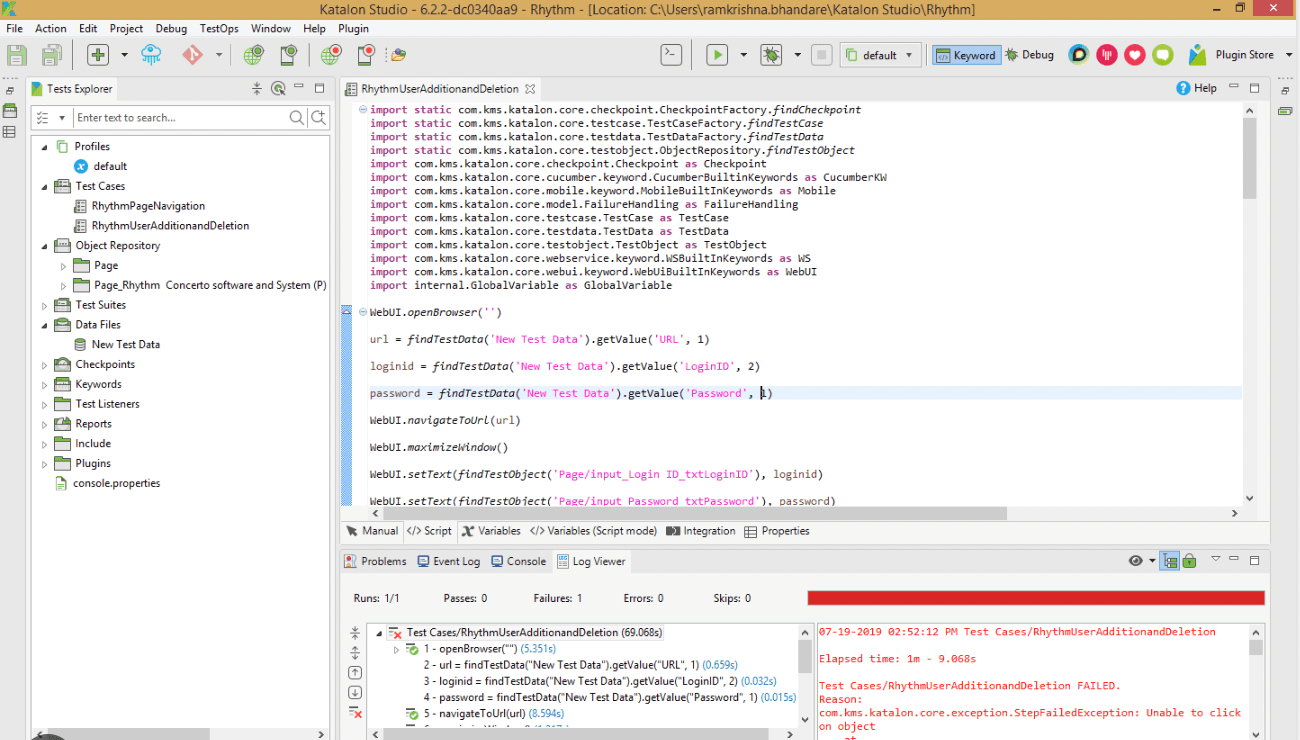Click the green chat bubble icon
Viewport: 1300px width, 740px height.
[x=1162, y=55]
